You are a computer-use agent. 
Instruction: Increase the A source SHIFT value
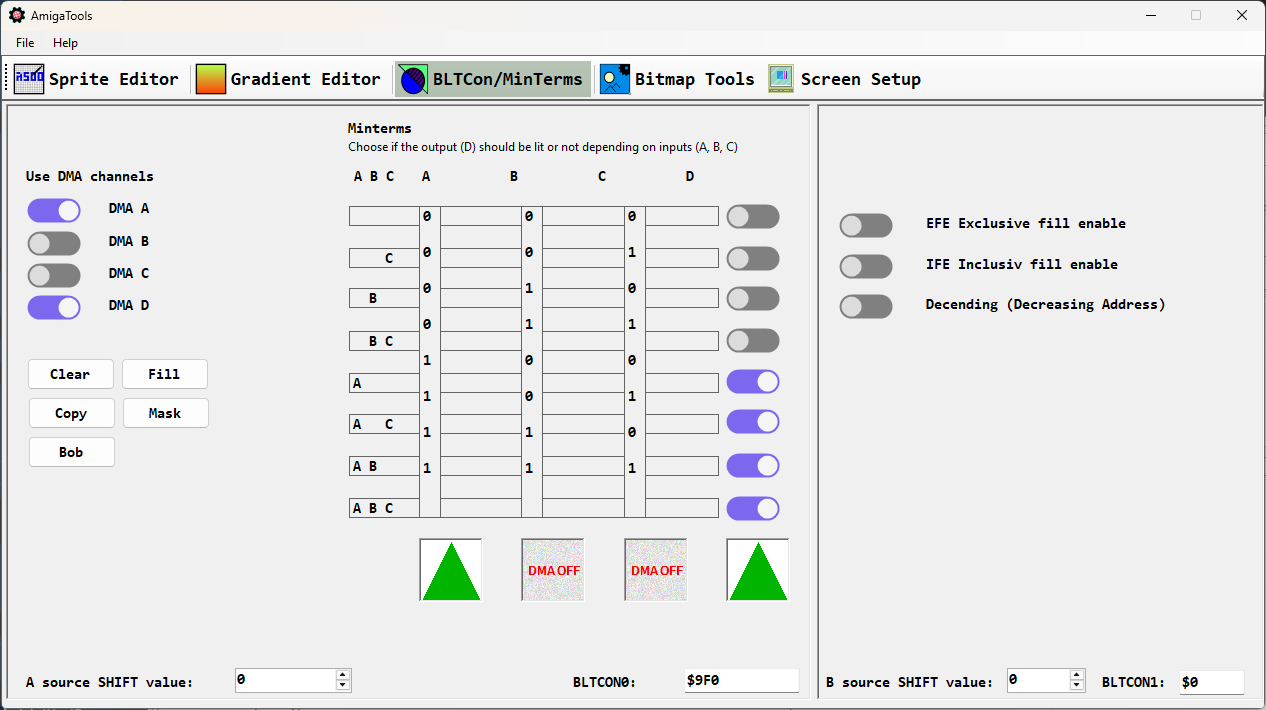tap(343, 675)
